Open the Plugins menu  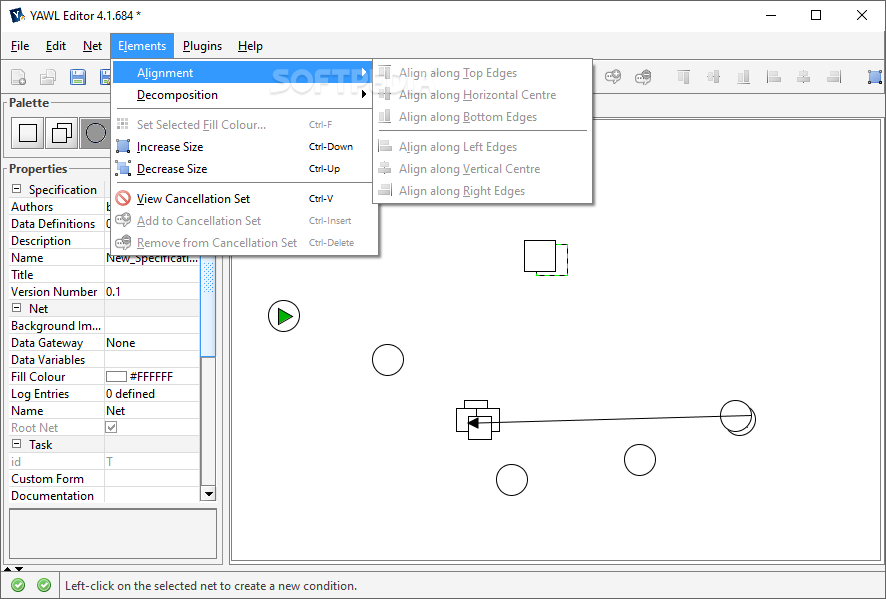click(x=202, y=46)
